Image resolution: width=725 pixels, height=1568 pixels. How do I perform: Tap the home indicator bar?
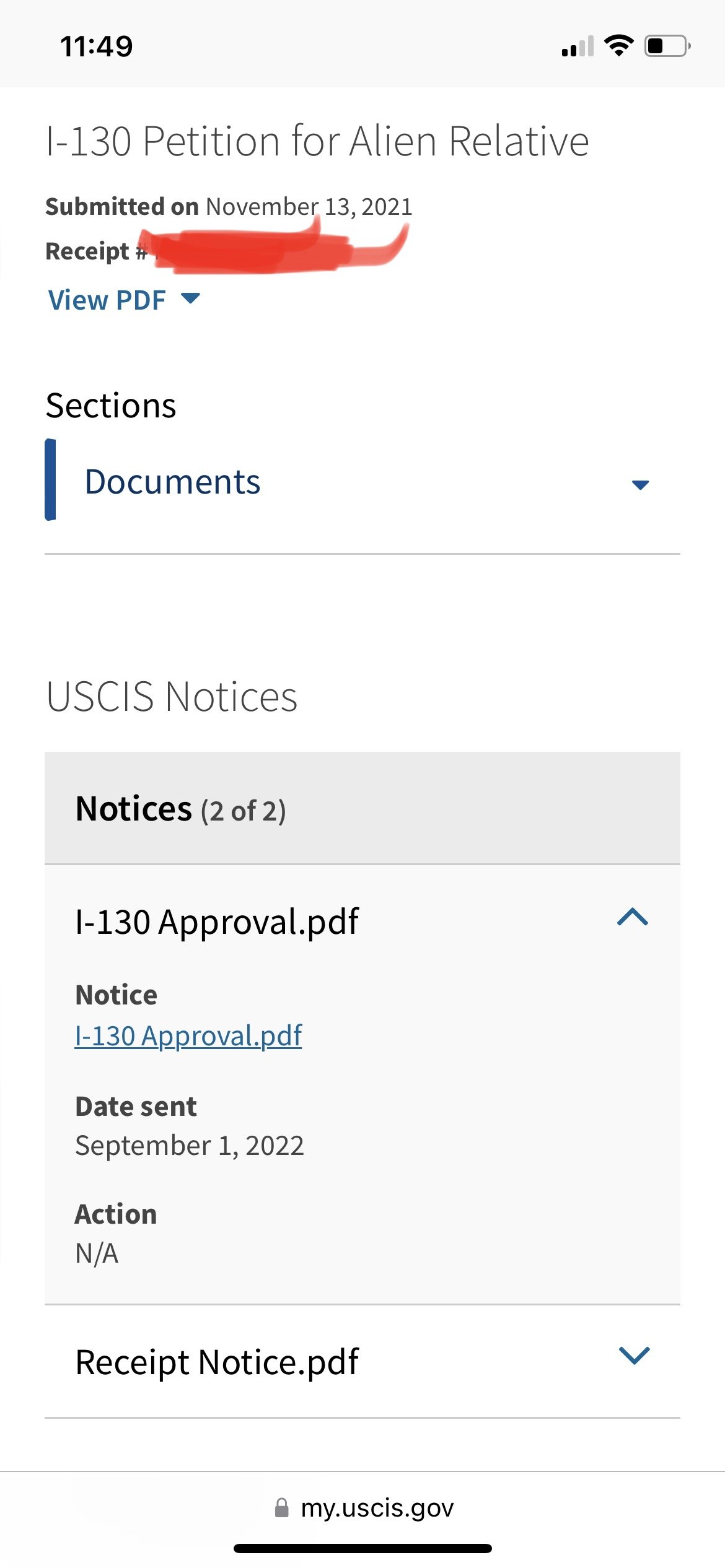[x=362, y=1548]
